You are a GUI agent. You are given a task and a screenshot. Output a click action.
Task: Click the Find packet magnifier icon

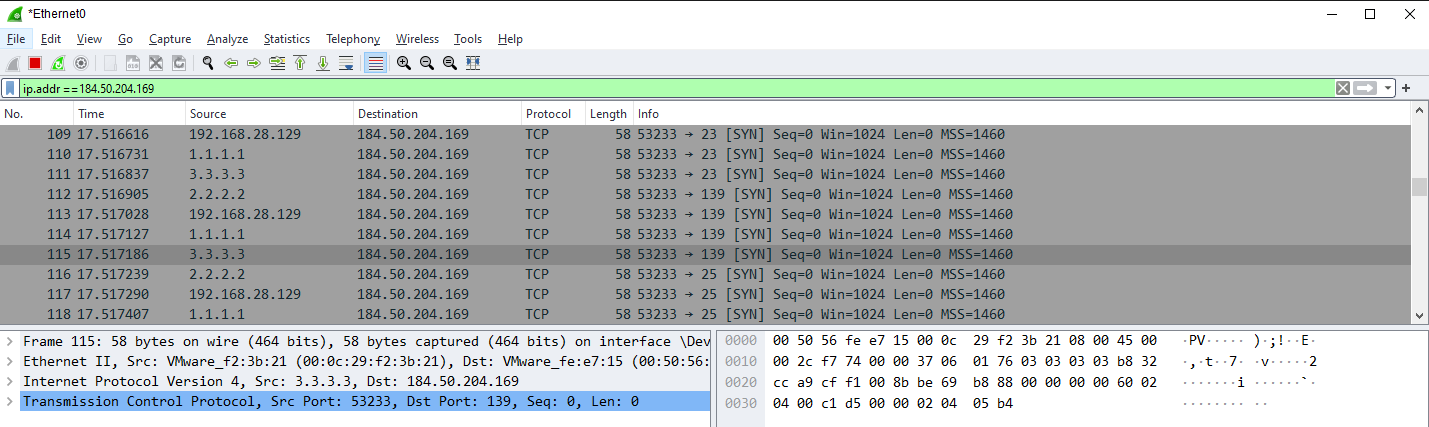[x=208, y=63]
